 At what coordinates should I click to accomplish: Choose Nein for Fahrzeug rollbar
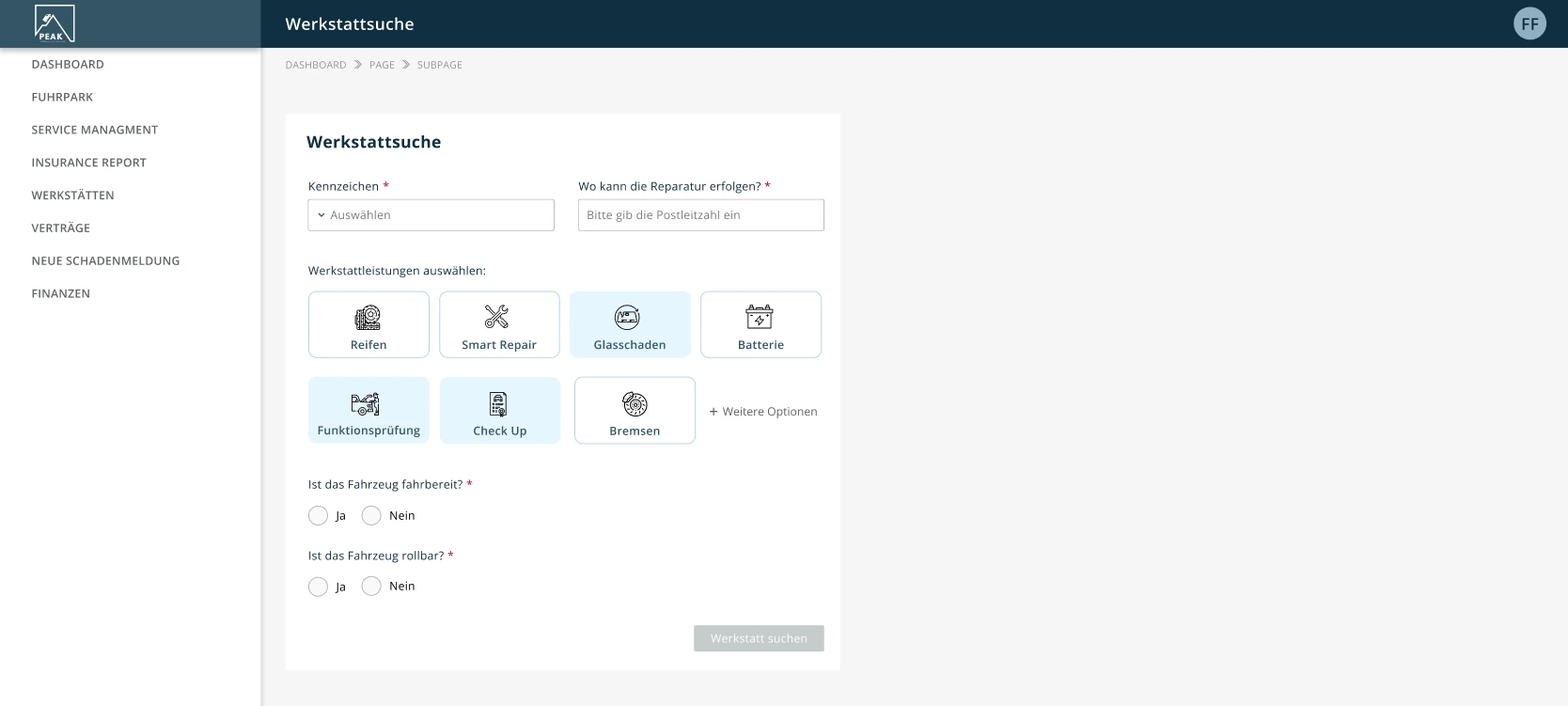[372, 587]
